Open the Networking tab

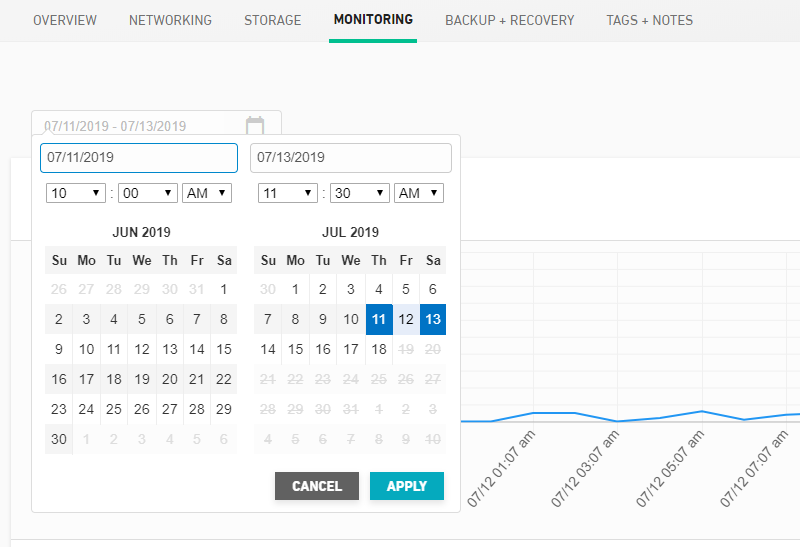click(170, 20)
